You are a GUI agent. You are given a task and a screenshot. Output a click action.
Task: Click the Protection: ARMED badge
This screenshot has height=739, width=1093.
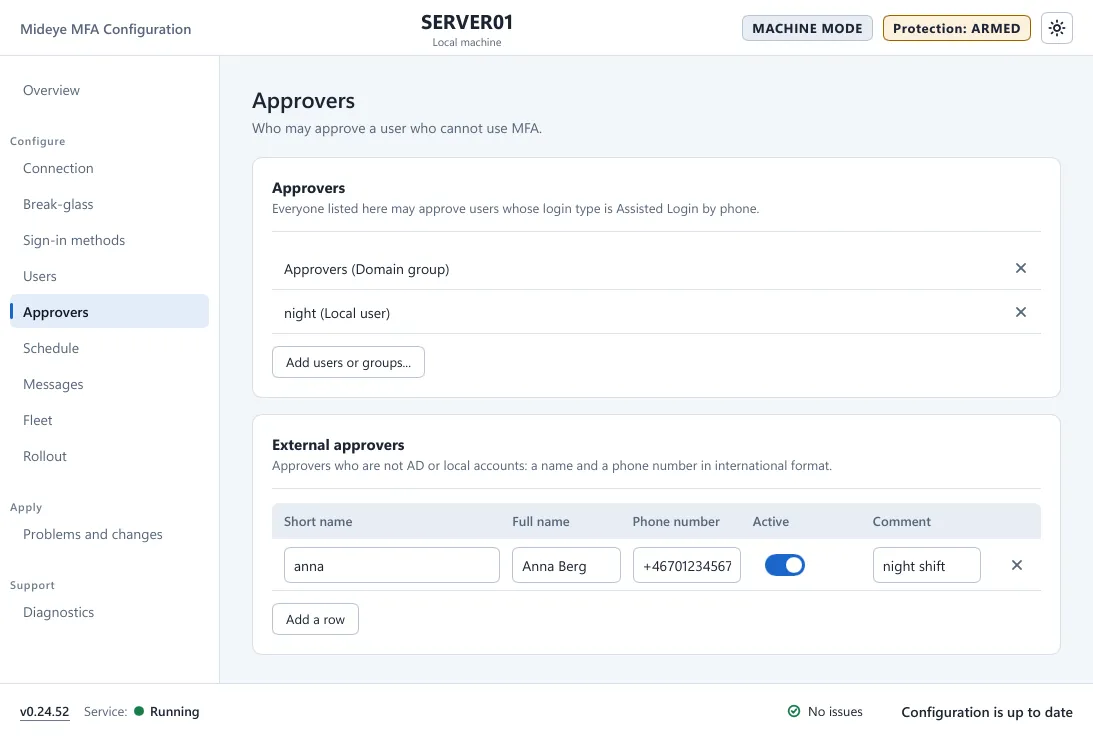956,29
